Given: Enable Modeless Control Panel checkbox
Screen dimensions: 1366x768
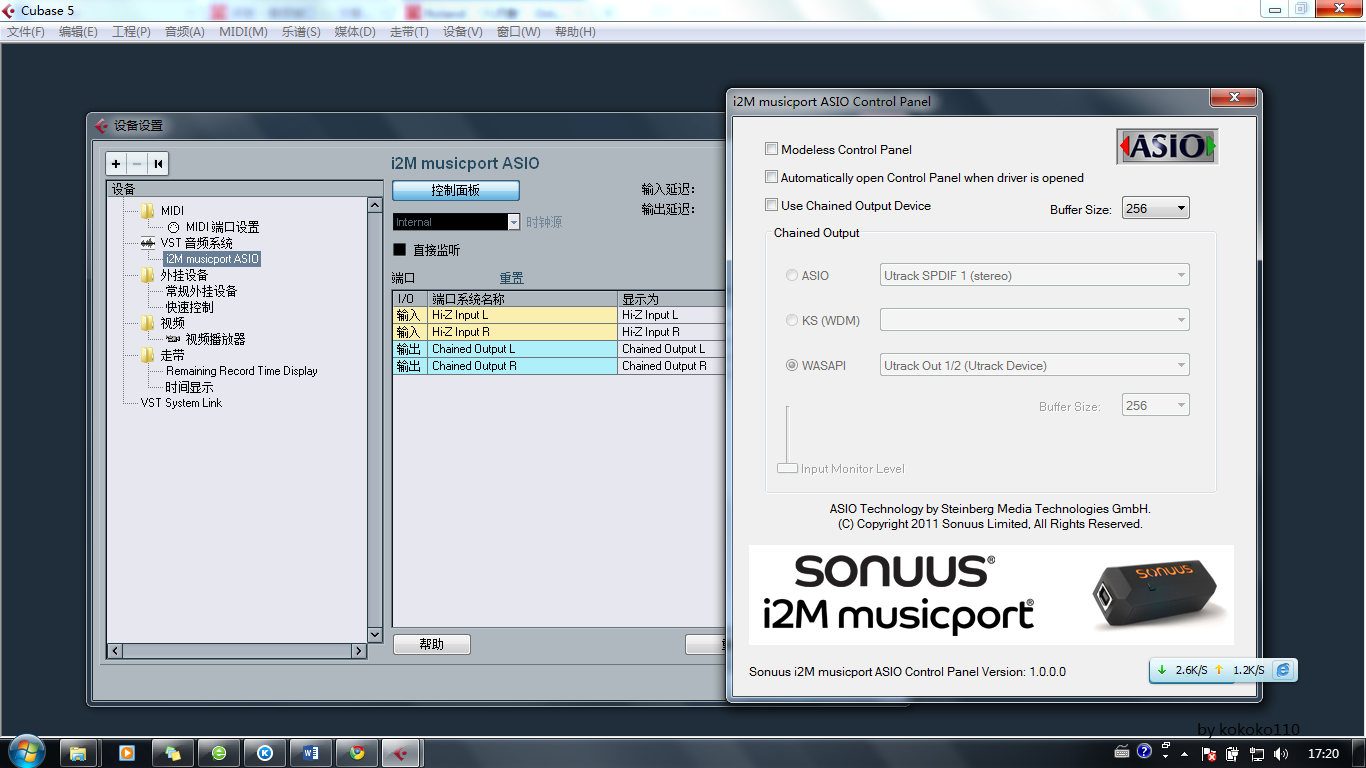Looking at the screenshot, I should tap(771, 149).
